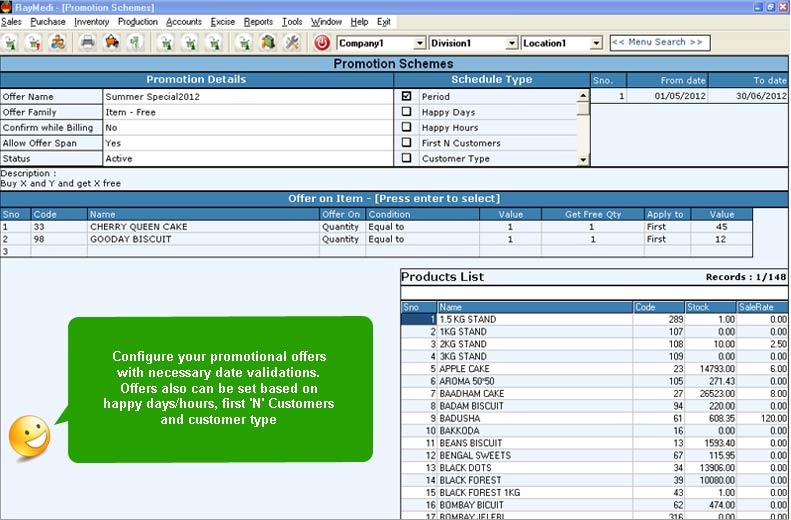The image size is (791, 520).
Task: Click the Products List Code column header
Action: [659, 307]
